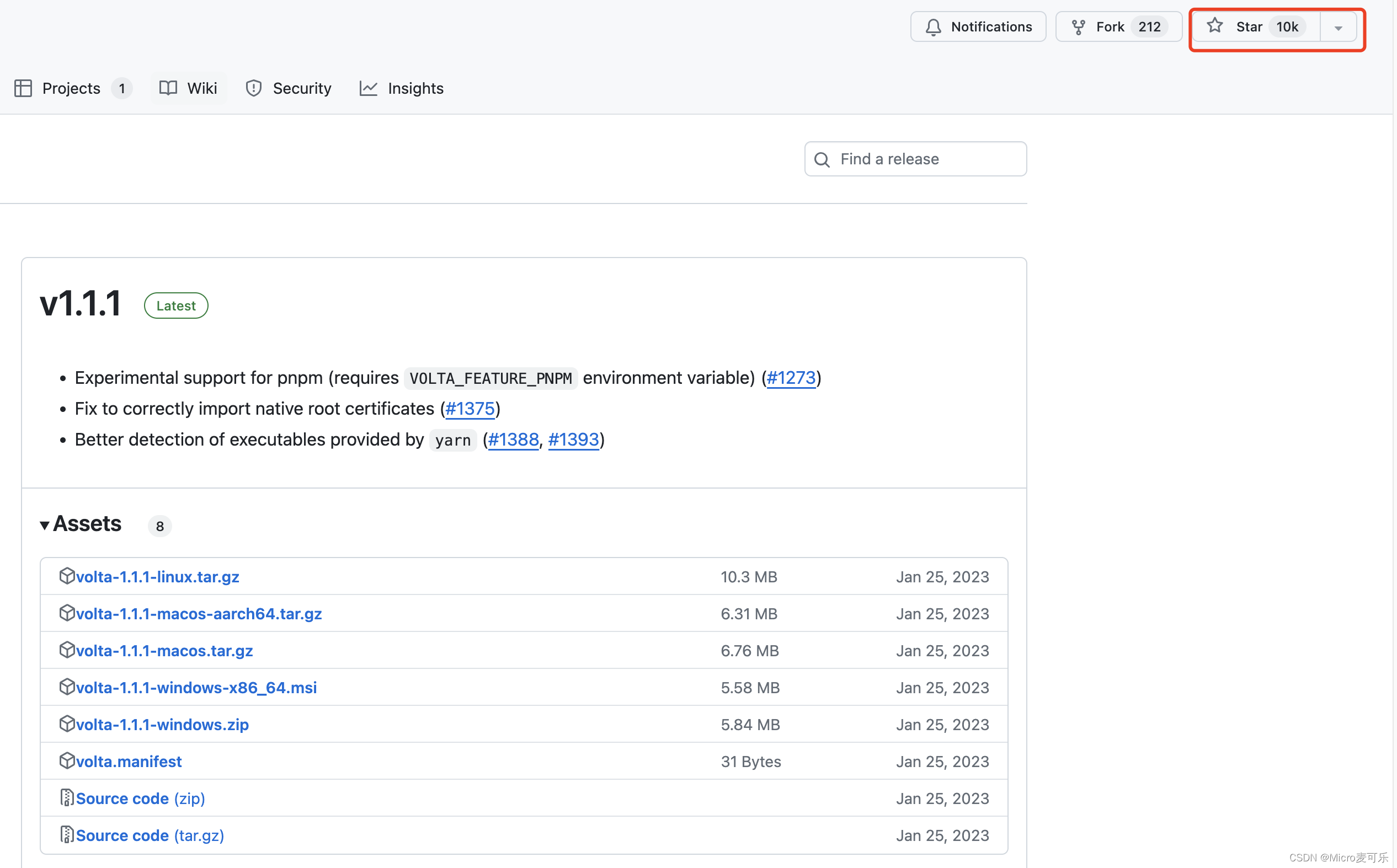Click the VOLTA_FEATURE_PNPM code text
The height and width of the screenshot is (868, 1397).
(x=490, y=378)
